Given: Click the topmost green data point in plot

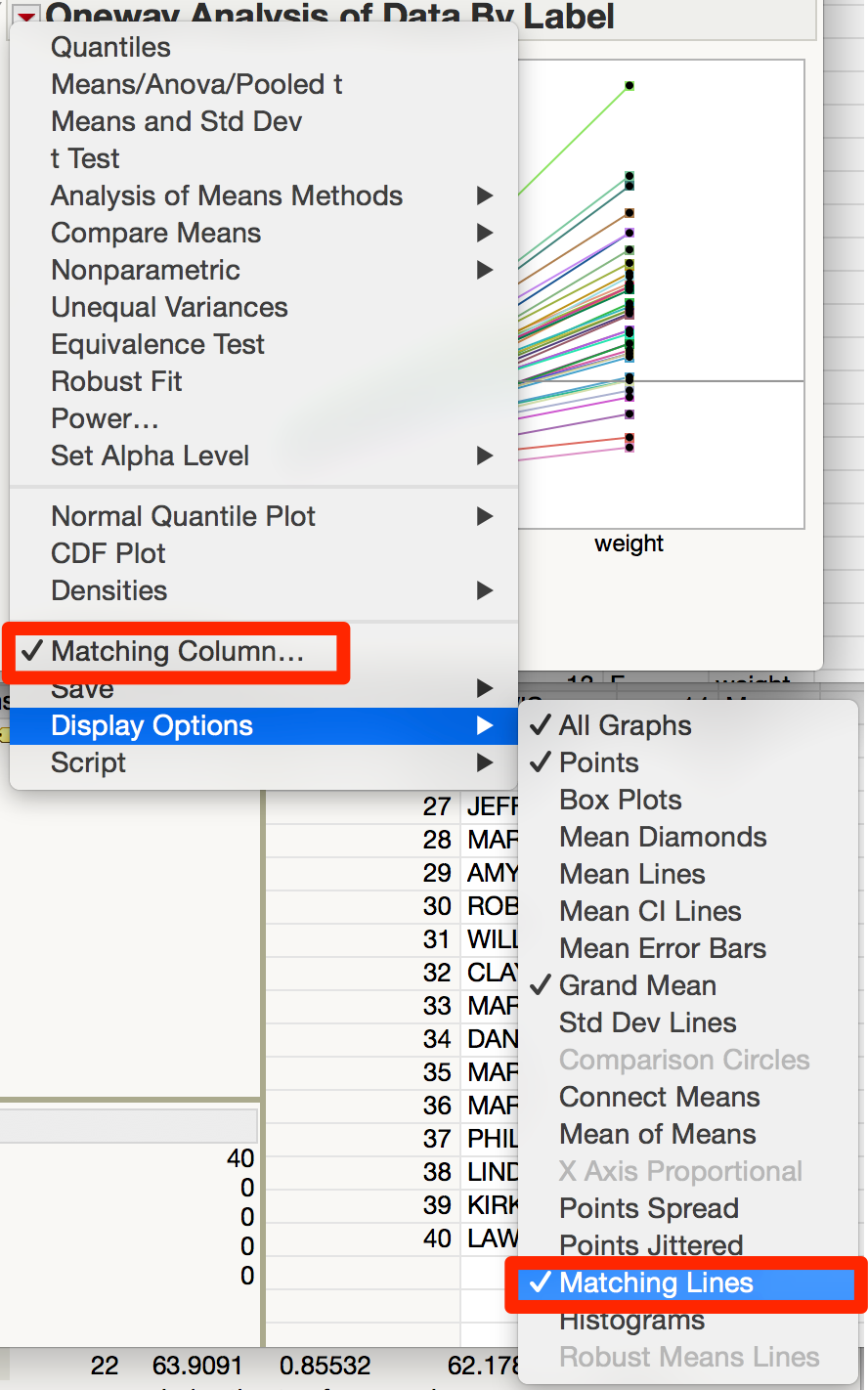Looking at the screenshot, I should pos(629,86).
